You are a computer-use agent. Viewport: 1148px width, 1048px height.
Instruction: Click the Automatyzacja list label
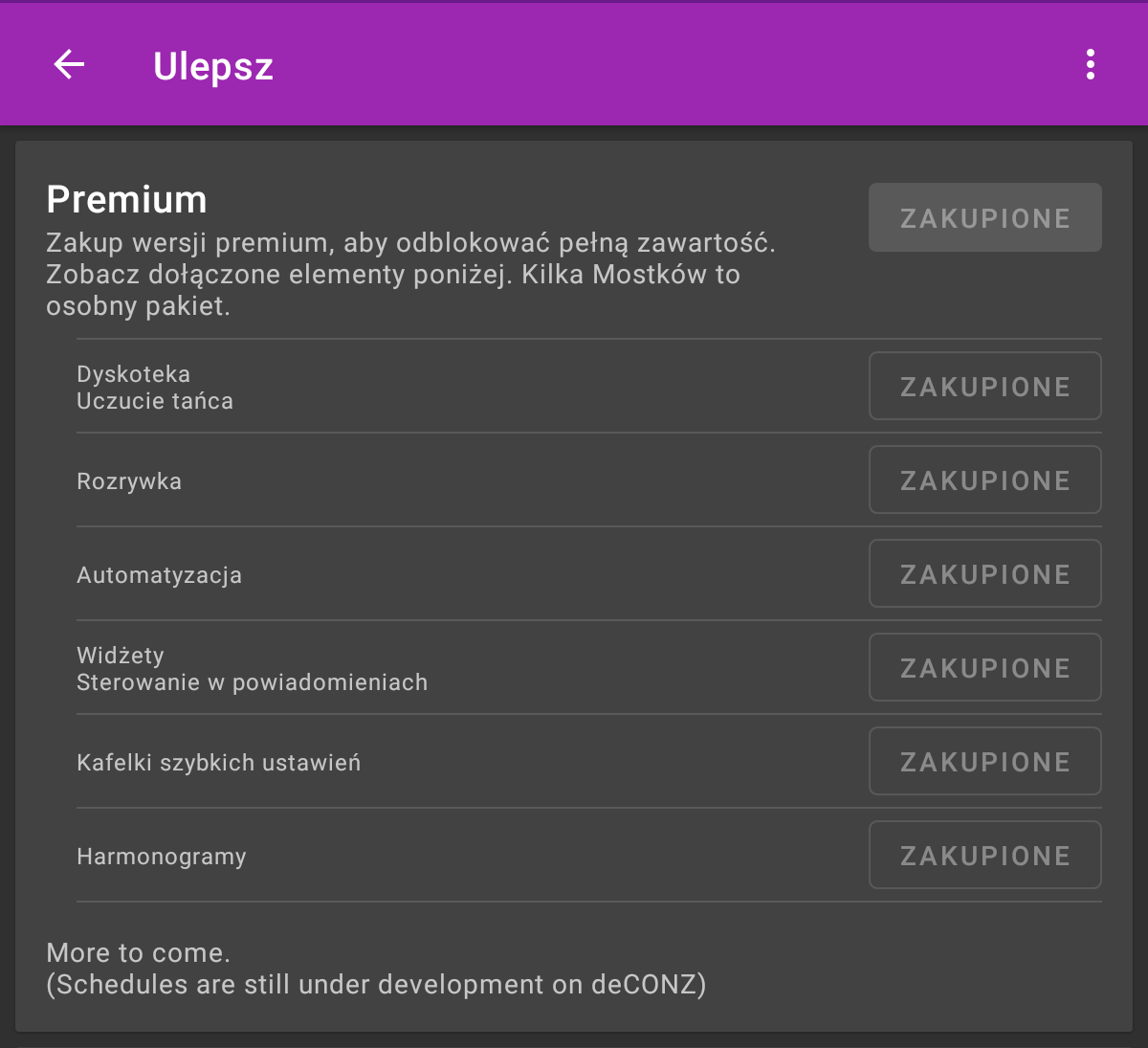click(x=159, y=575)
